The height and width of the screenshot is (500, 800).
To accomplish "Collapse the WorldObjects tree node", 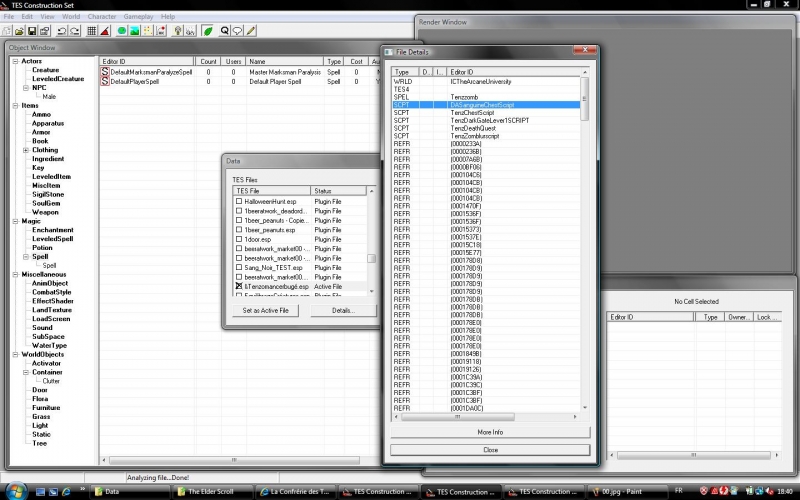I will pyautogui.click(x=16, y=354).
